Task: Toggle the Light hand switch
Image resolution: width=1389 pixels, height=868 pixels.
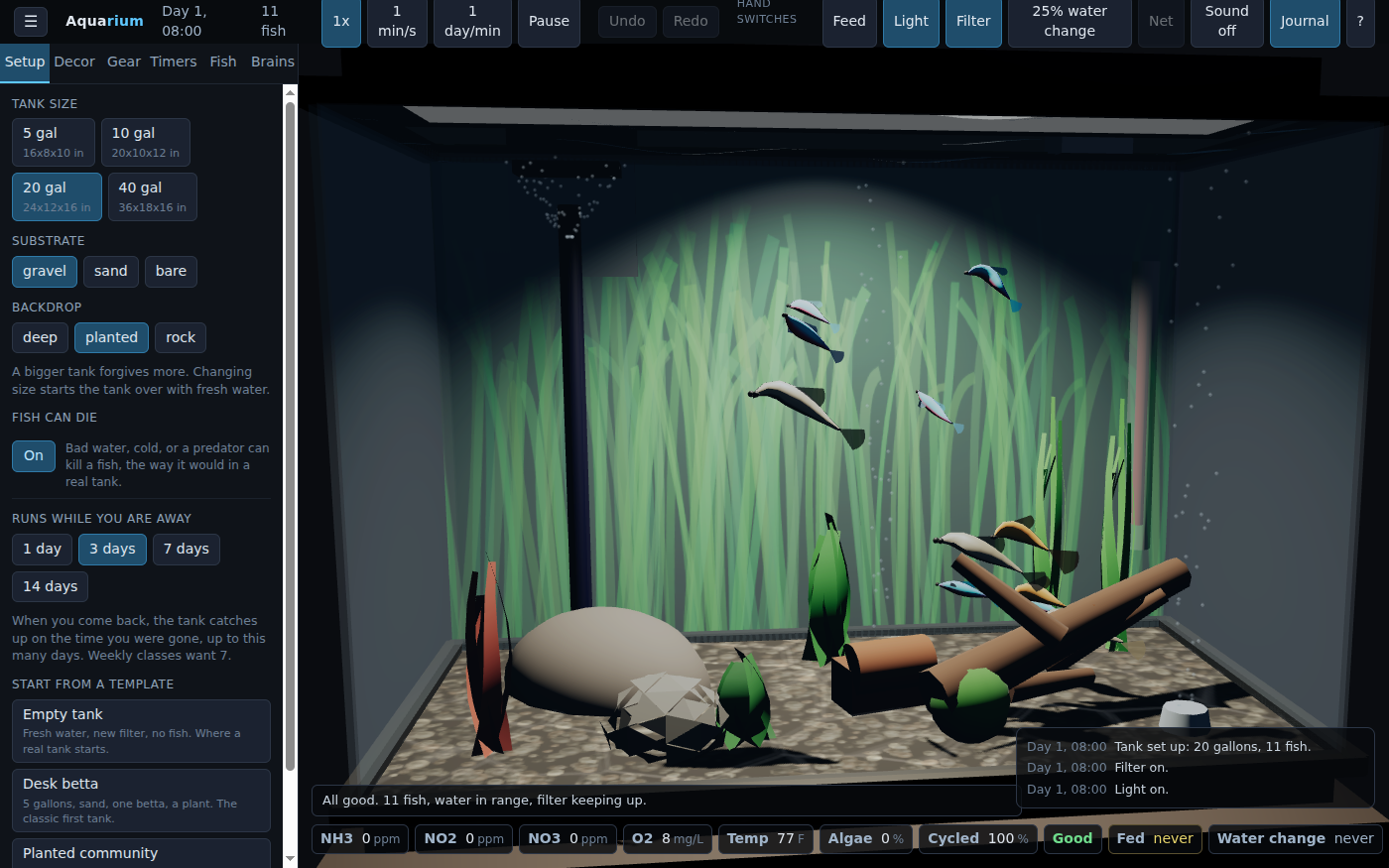Action: point(911,21)
